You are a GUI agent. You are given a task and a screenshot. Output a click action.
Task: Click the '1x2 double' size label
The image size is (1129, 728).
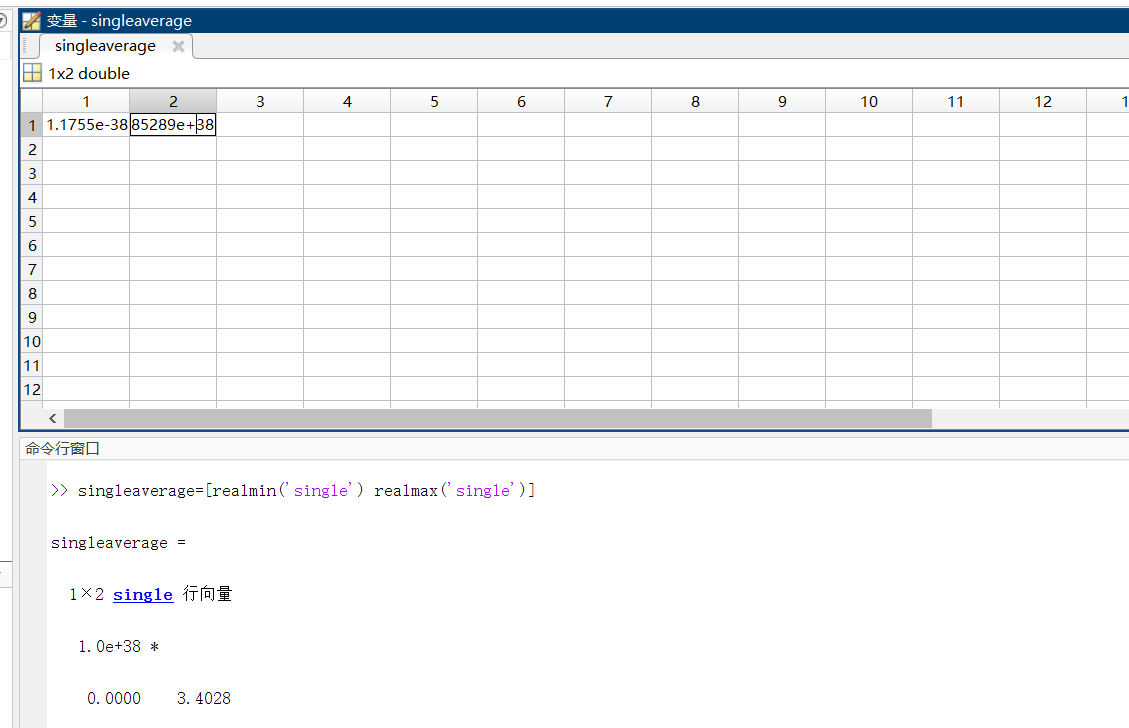89,73
